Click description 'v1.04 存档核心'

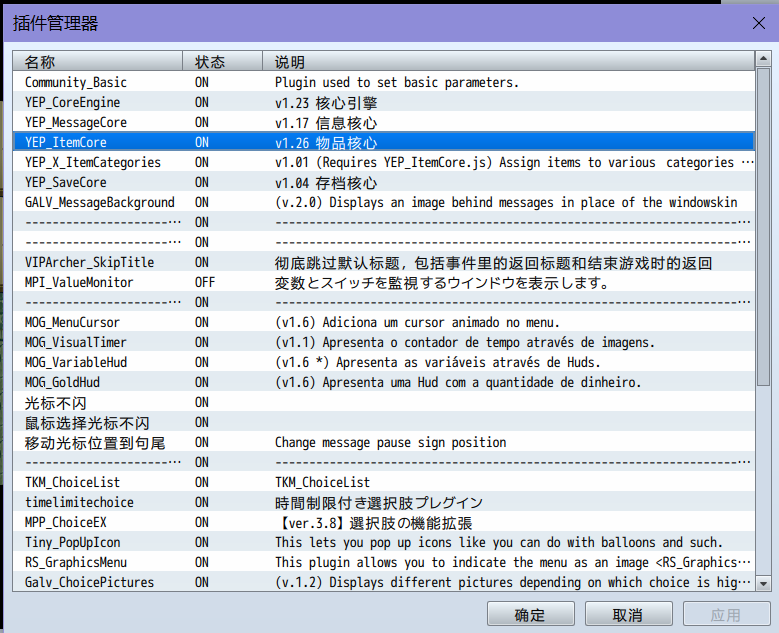point(326,183)
